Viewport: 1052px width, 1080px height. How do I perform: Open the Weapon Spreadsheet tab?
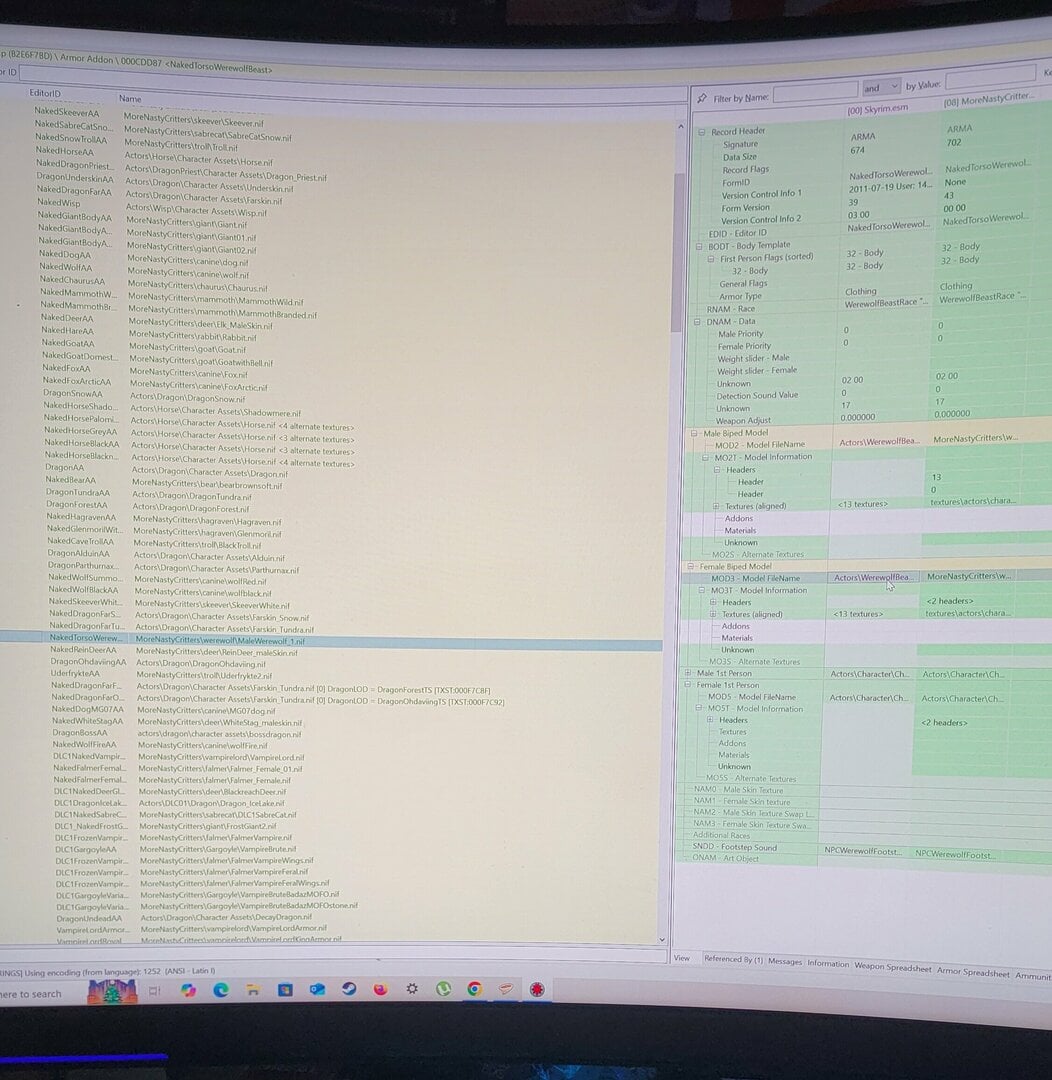893,967
